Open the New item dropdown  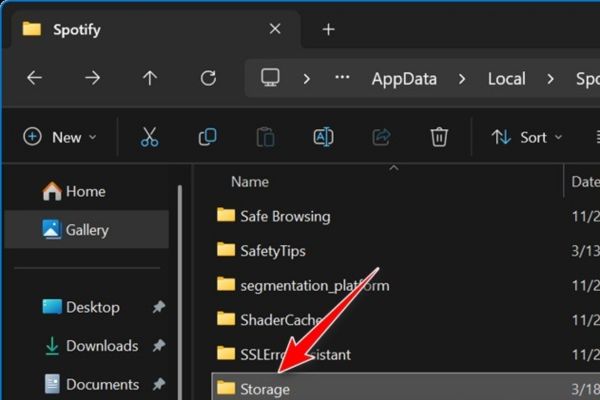pos(60,137)
